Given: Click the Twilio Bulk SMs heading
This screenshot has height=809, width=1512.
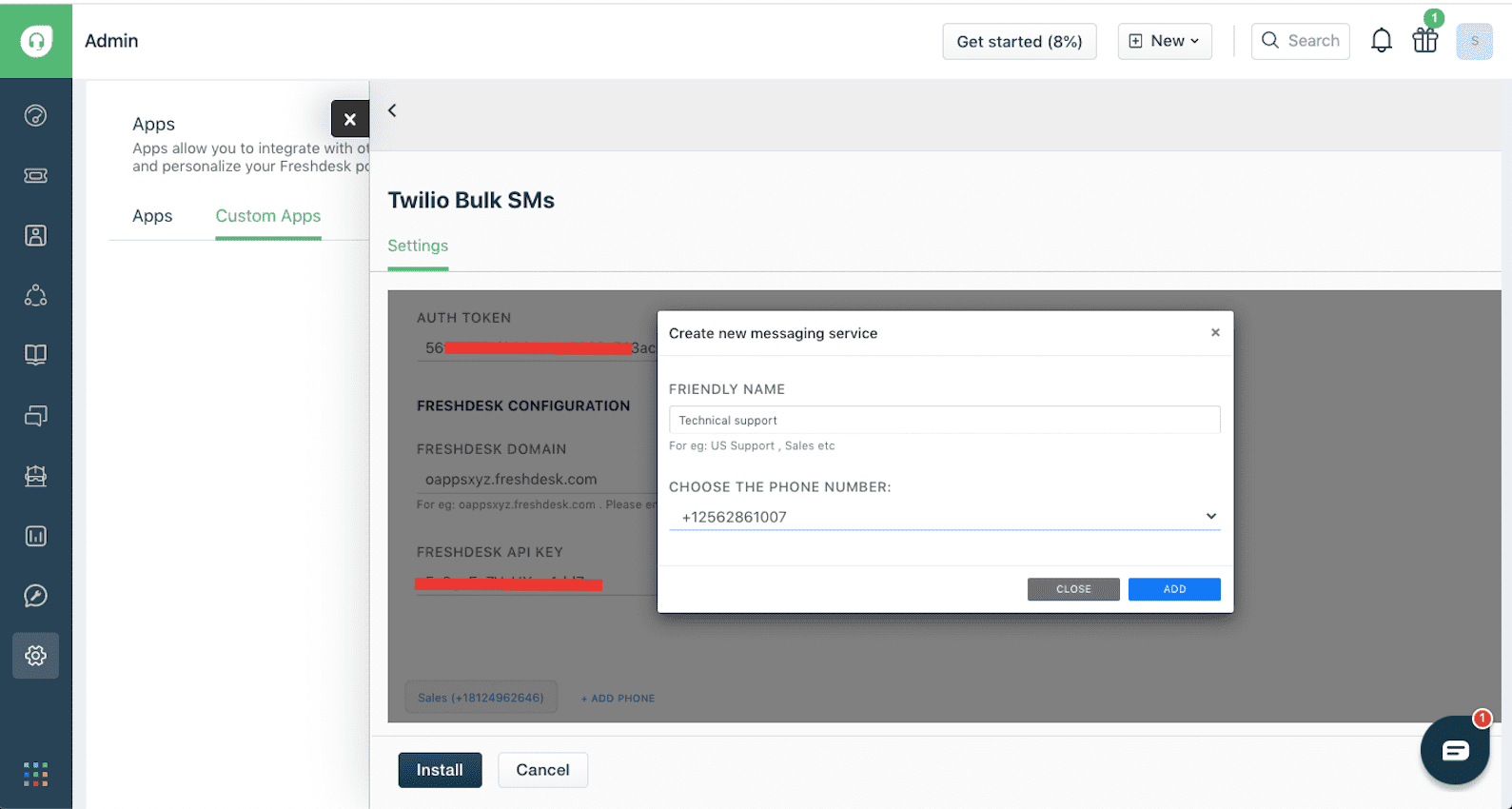Looking at the screenshot, I should coord(471,200).
